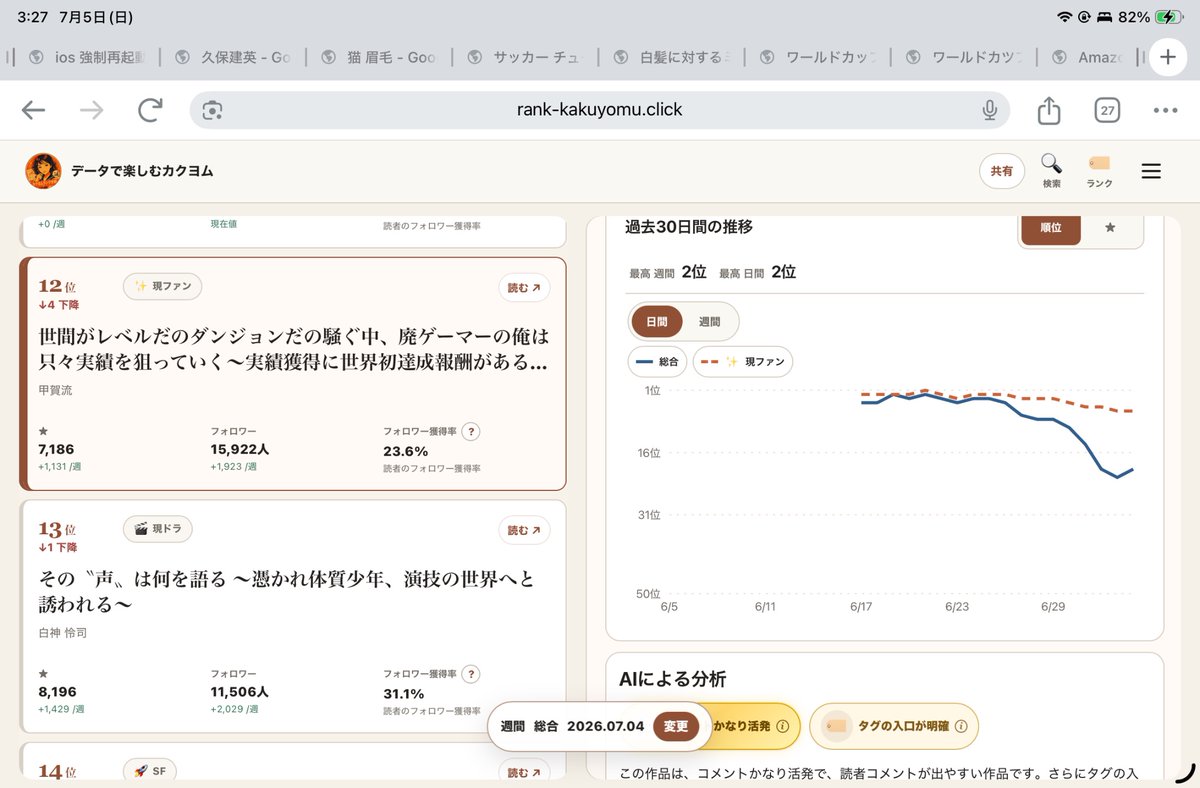Click the 過去30日間の推移 heading
The height and width of the screenshot is (788, 1200).
click(689, 227)
